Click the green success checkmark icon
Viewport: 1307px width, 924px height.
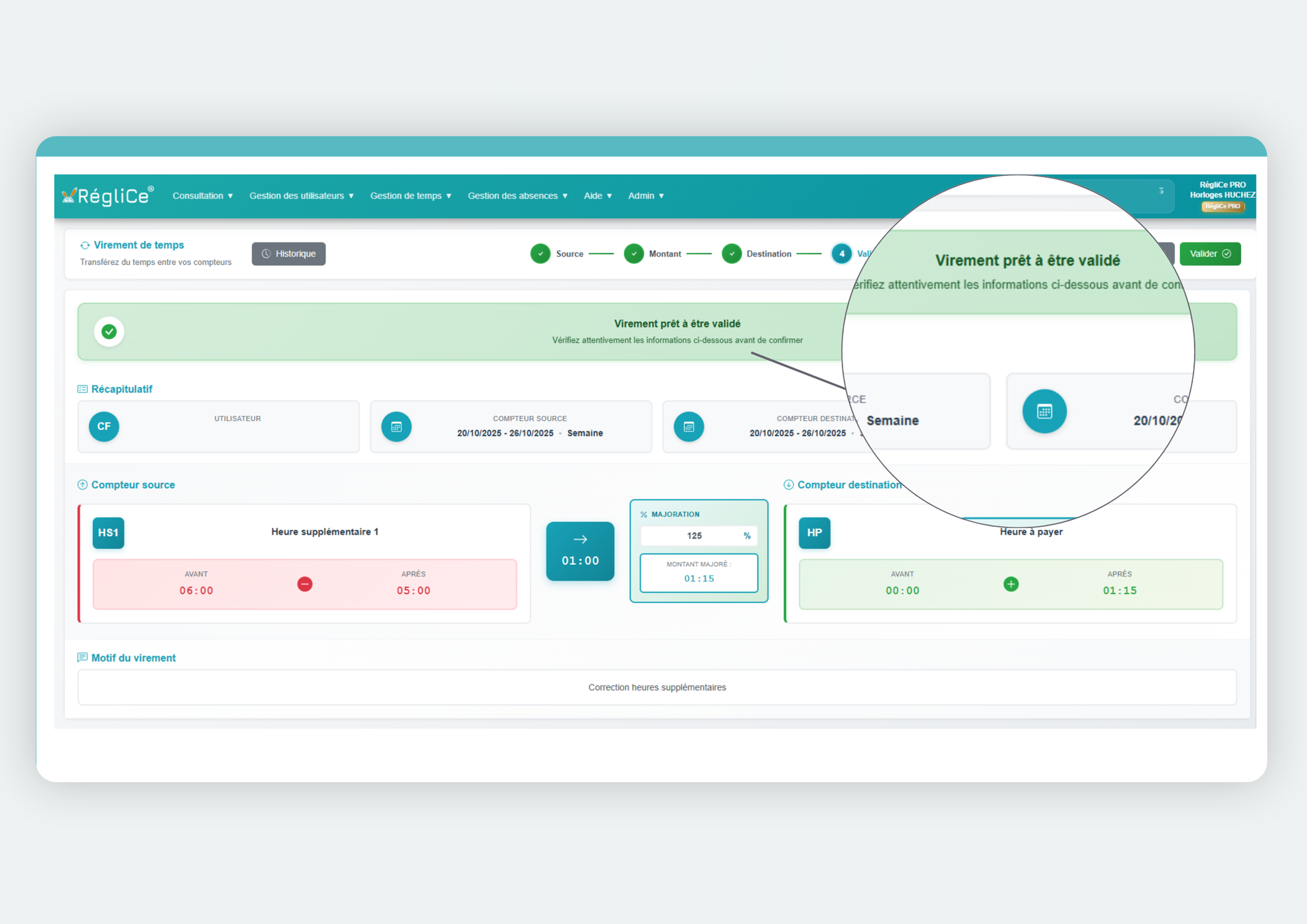(x=109, y=331)
